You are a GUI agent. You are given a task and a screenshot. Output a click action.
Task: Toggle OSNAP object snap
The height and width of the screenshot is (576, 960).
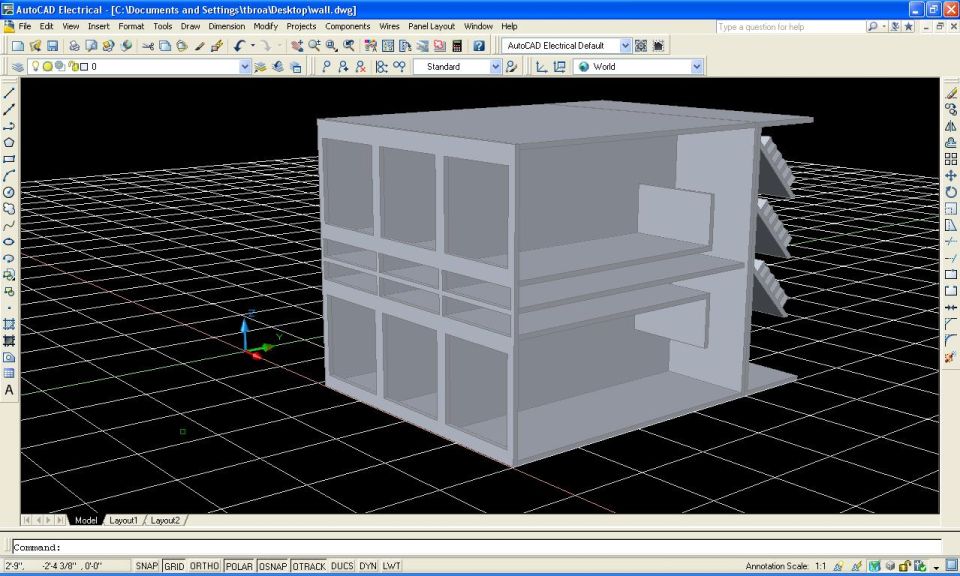272,566
